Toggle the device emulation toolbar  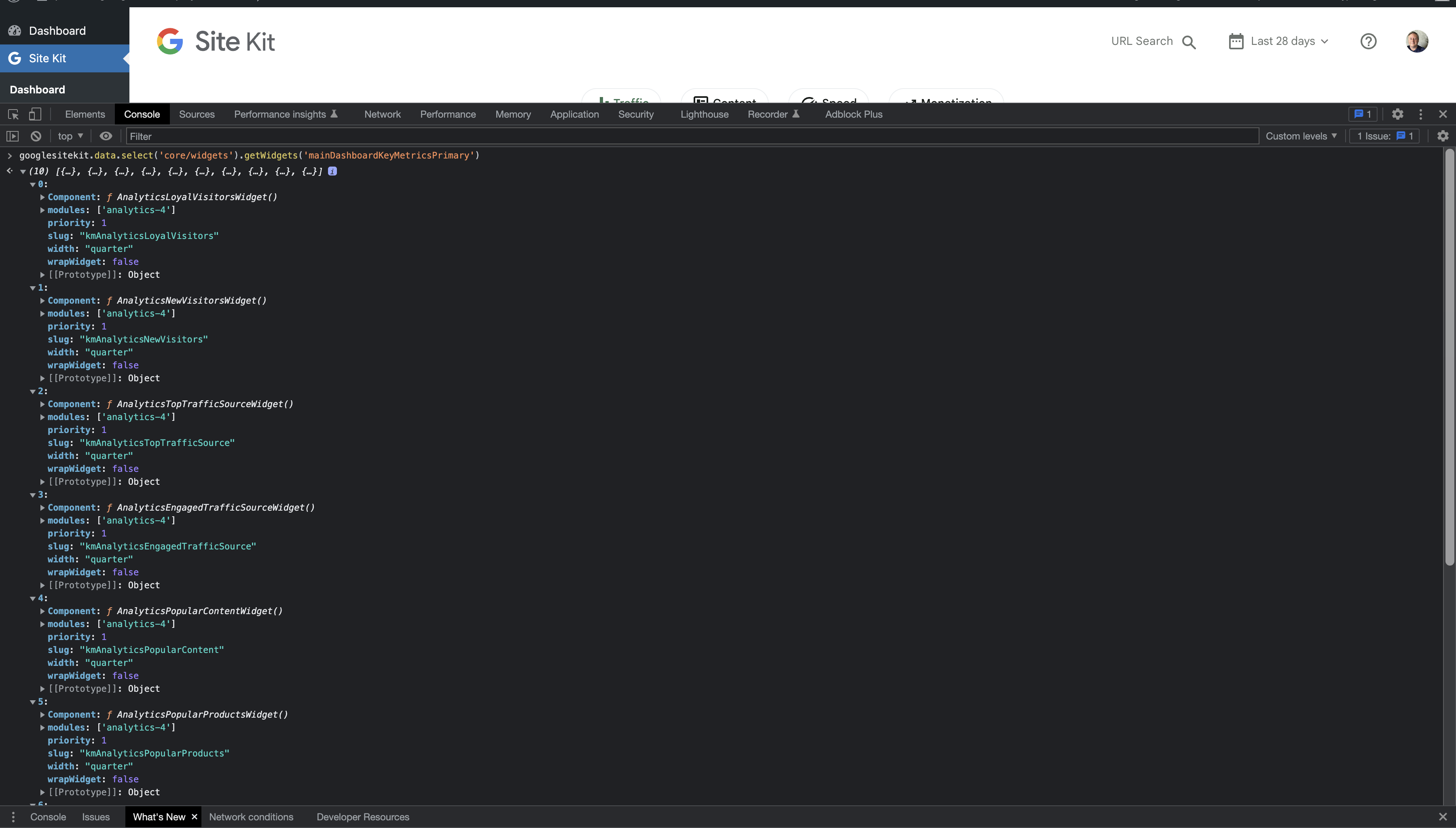(x=35, y=114)
